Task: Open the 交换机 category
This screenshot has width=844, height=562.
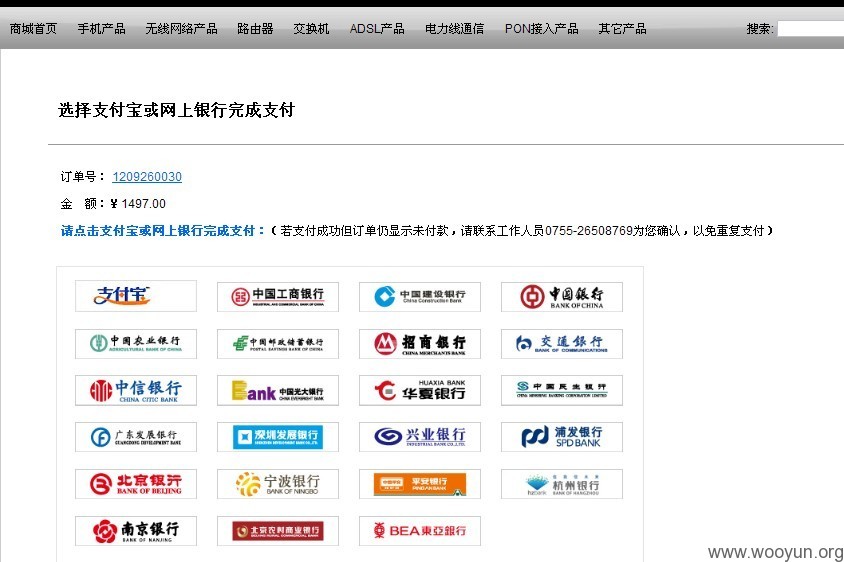Action: point(311,29)
